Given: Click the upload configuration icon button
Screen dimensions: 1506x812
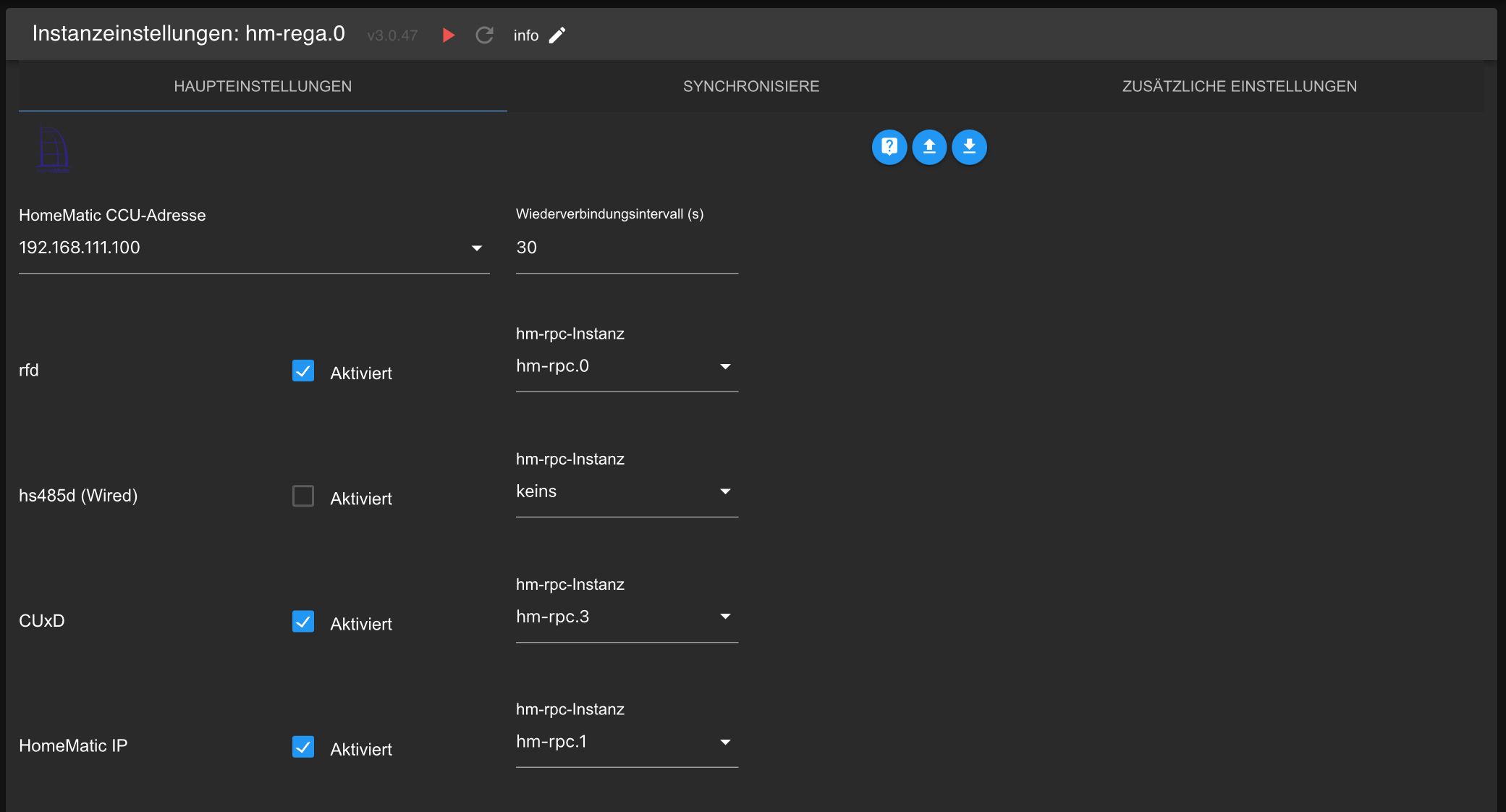Looking at the screenshot, I should coord(929,147).
